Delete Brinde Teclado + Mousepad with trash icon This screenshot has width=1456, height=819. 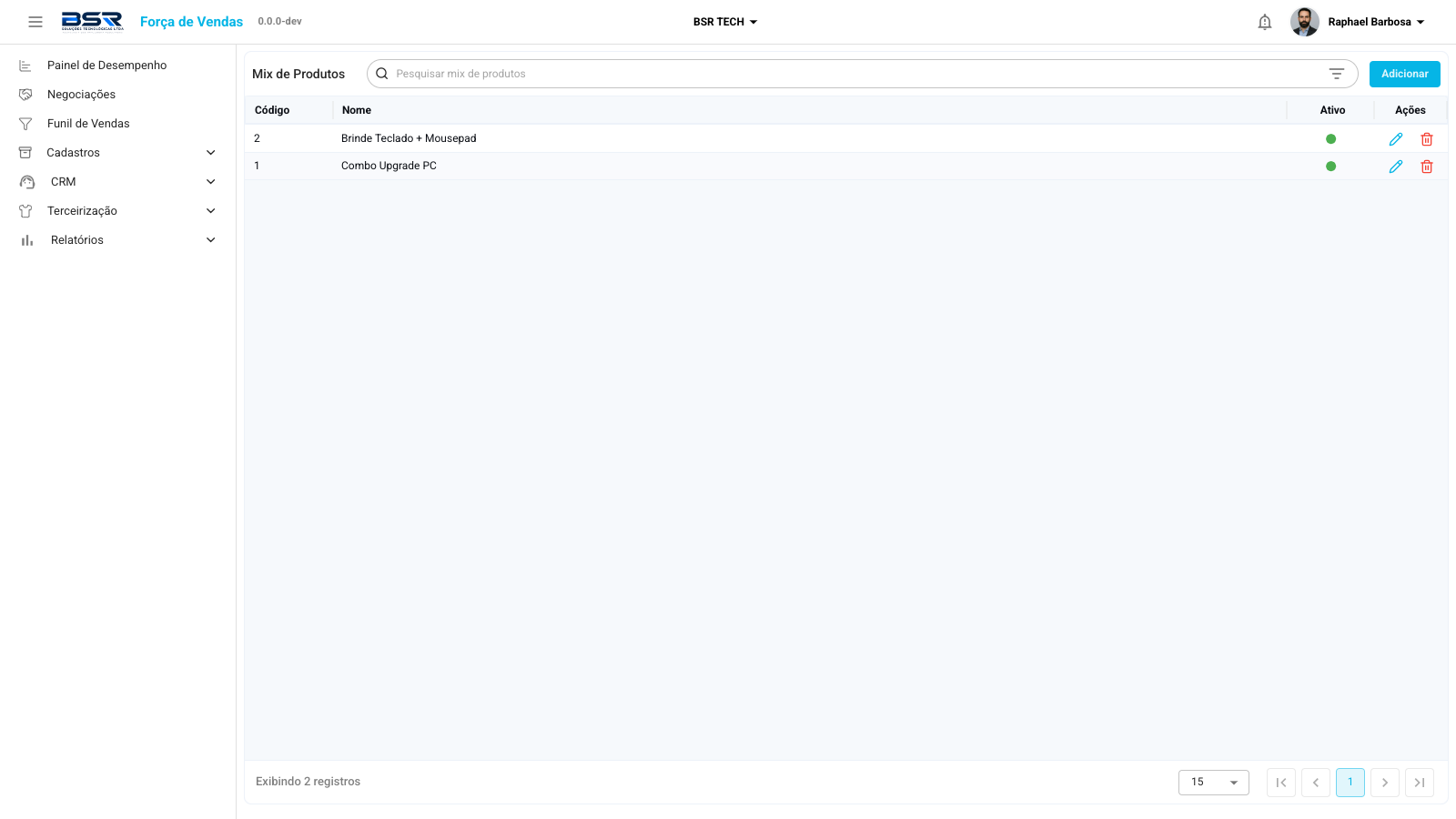(1427, 139)
